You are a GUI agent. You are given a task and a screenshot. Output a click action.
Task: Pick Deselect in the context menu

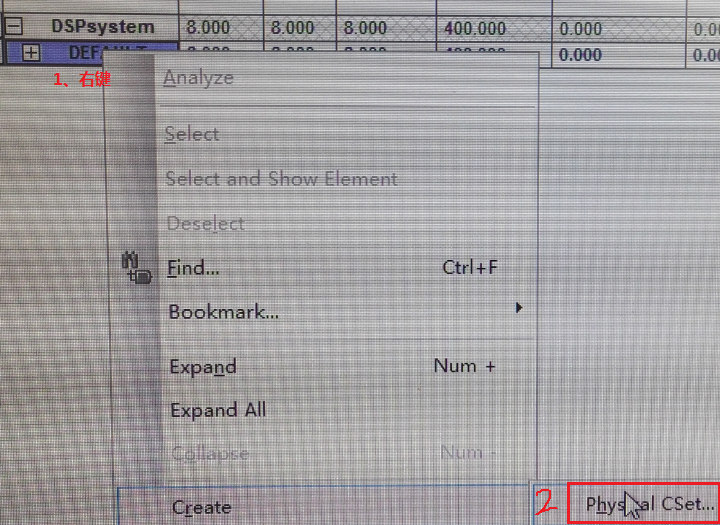click(x=205, y=223)
